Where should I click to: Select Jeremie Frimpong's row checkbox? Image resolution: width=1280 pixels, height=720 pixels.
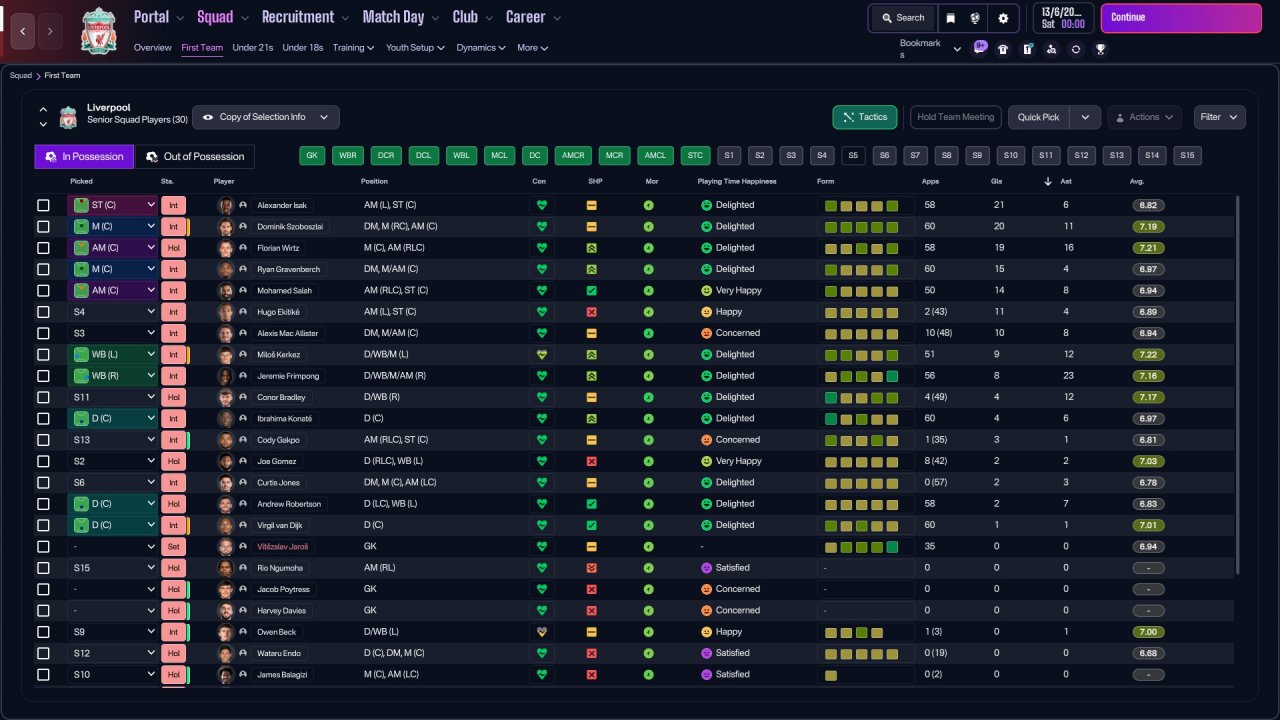(43, 376)
